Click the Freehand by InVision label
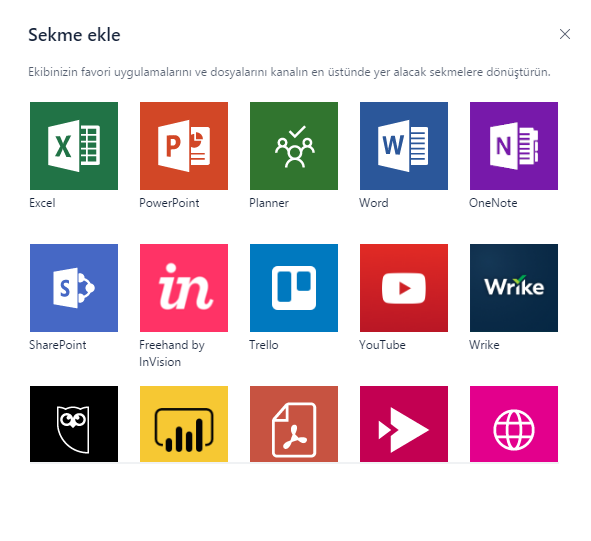591x541 pixels. [x=172, y=353]
